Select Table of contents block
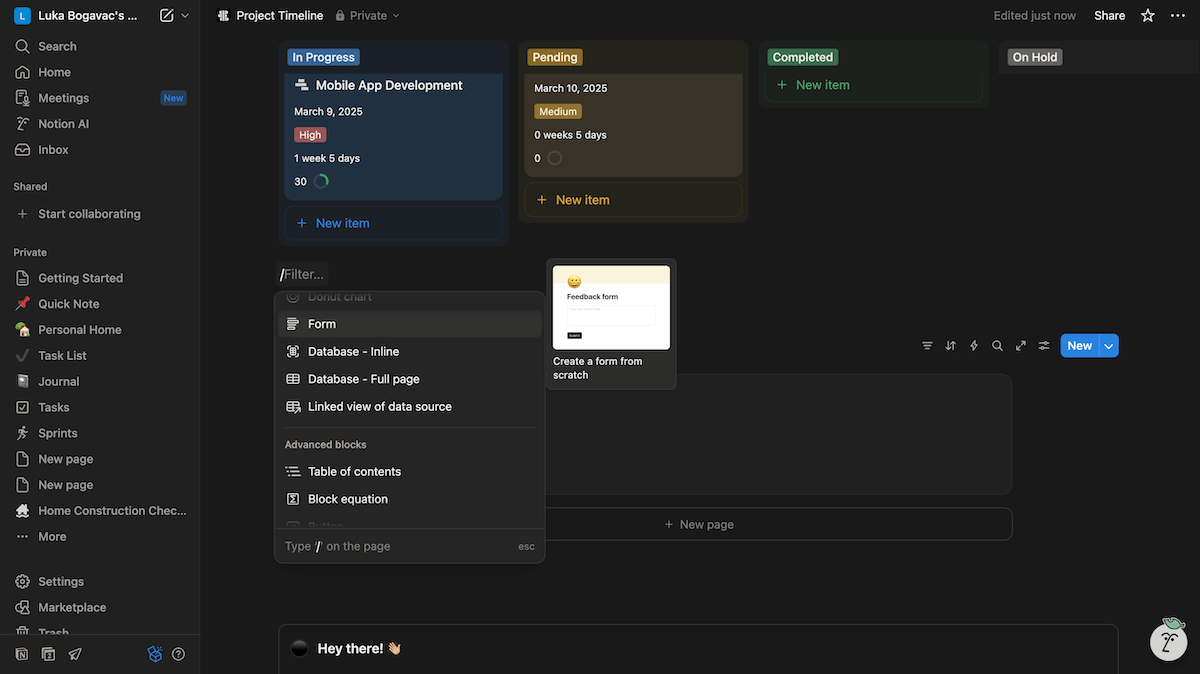Screen dimensions: 1200x674 354,472
